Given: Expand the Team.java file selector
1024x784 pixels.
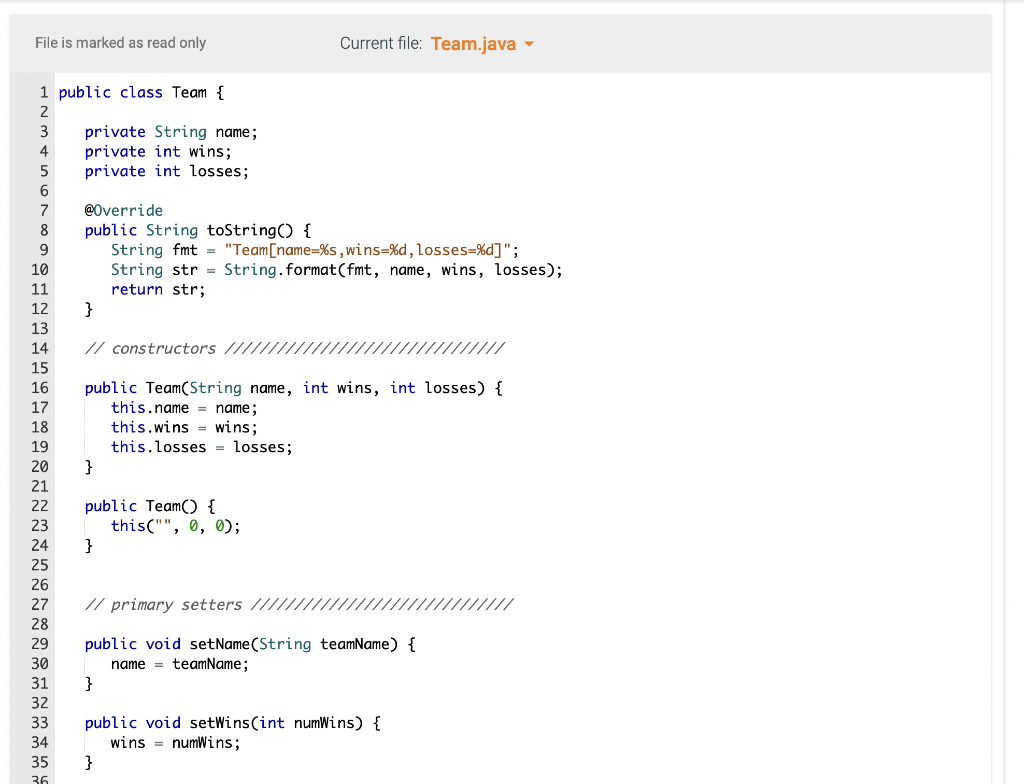Looking at the screenshot, I should (480, 44).
